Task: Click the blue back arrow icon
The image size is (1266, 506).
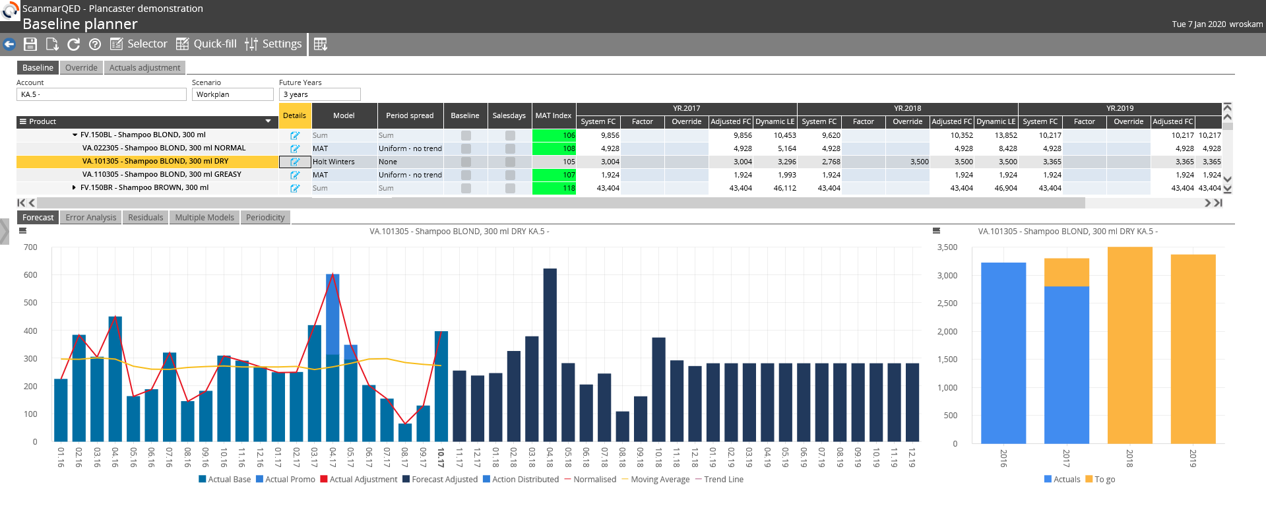Action: tap(9, 44)
